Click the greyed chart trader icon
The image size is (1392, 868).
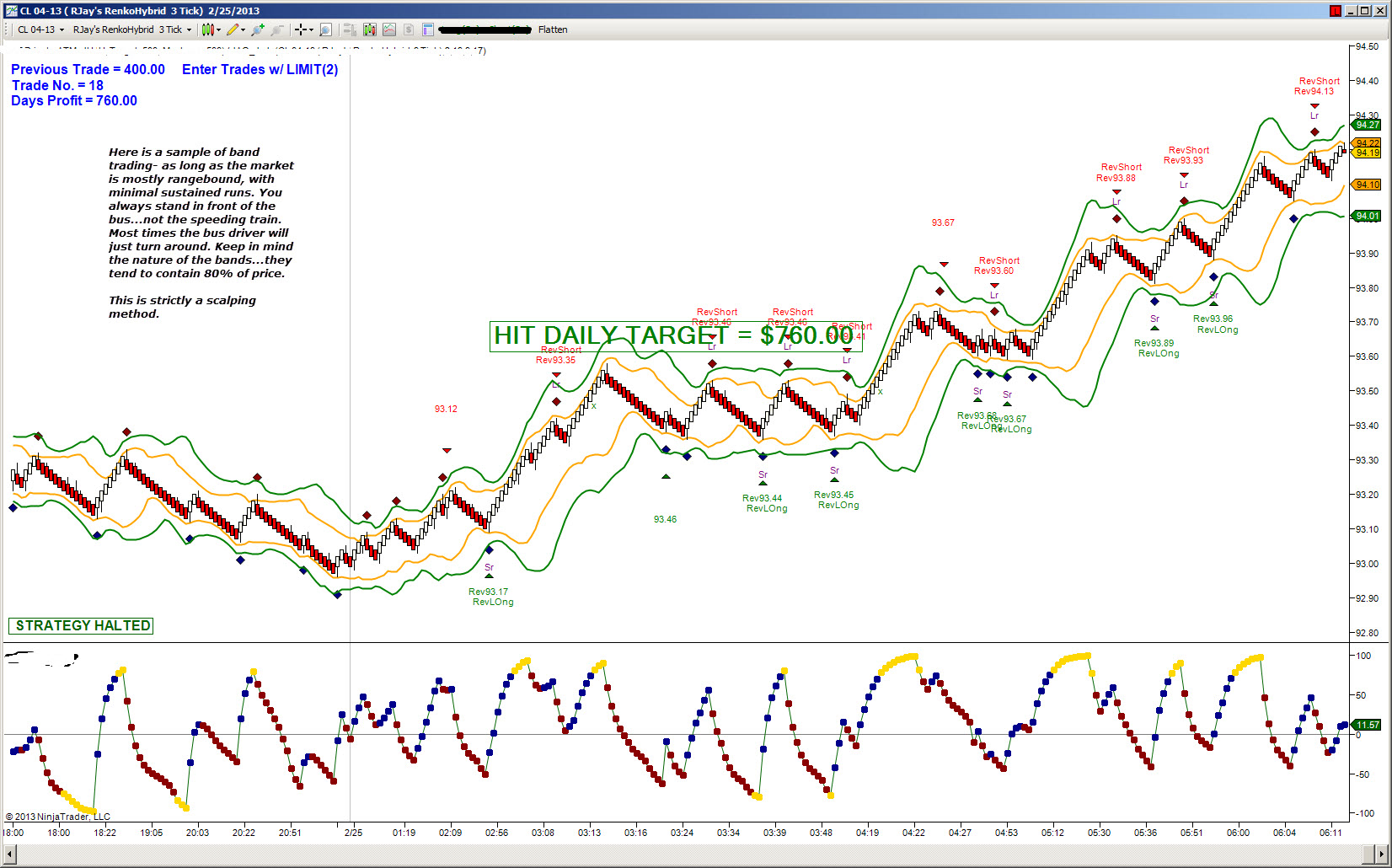[x=350, y=29]
